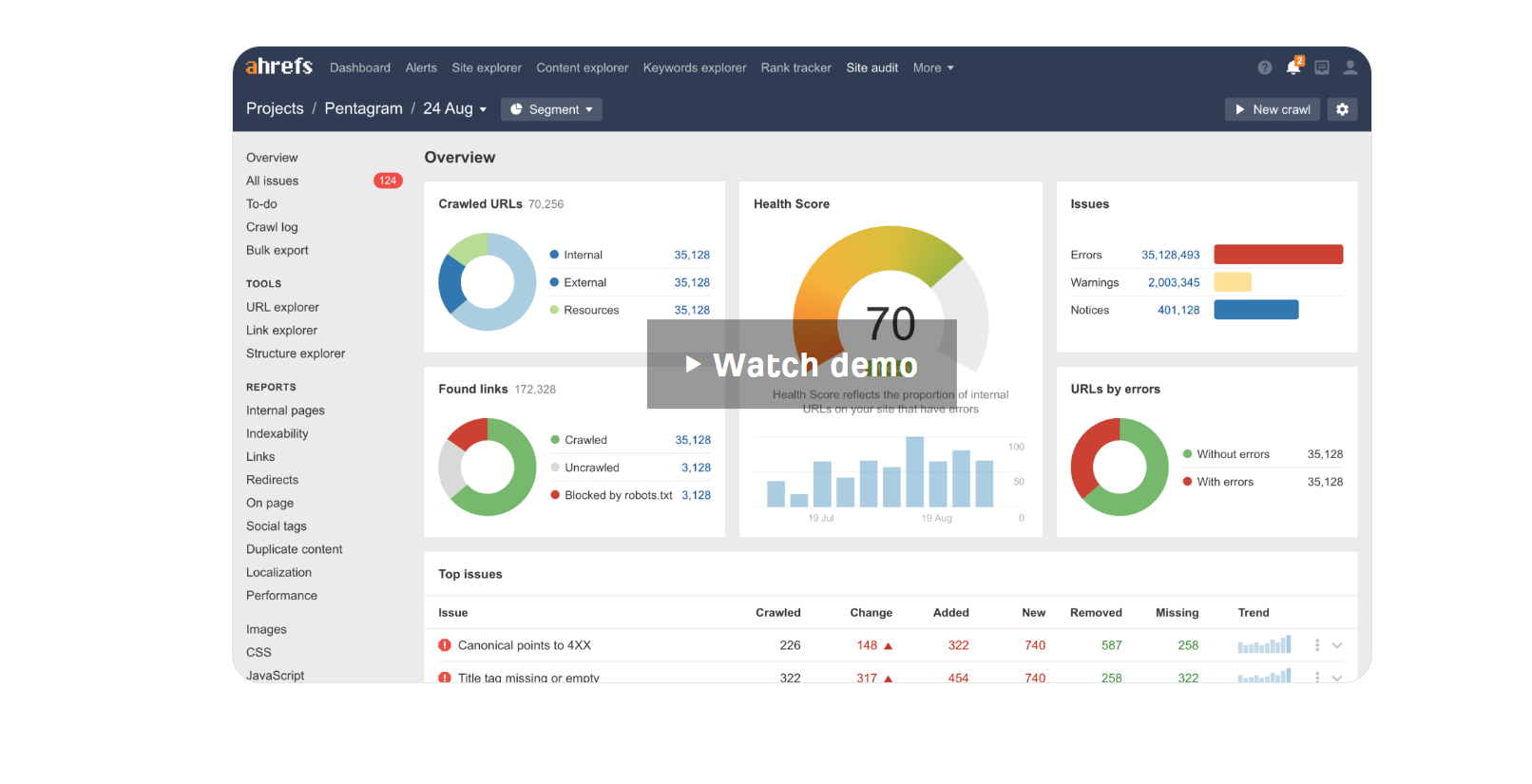Click the Uncrawled links count 3,128
1532x784 pixels.
(696, 468)
